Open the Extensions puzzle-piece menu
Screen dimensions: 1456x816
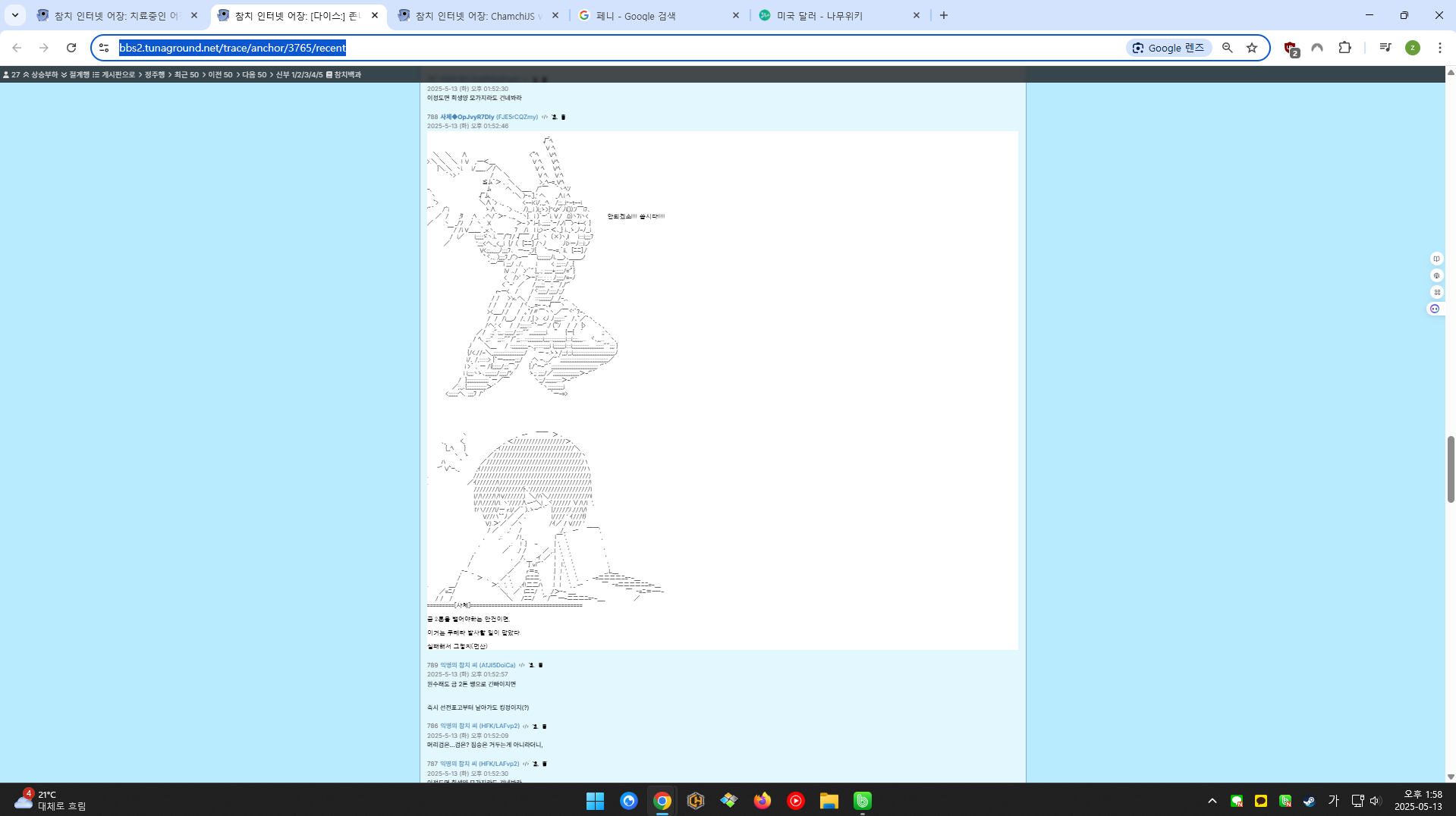(1344, 48)
